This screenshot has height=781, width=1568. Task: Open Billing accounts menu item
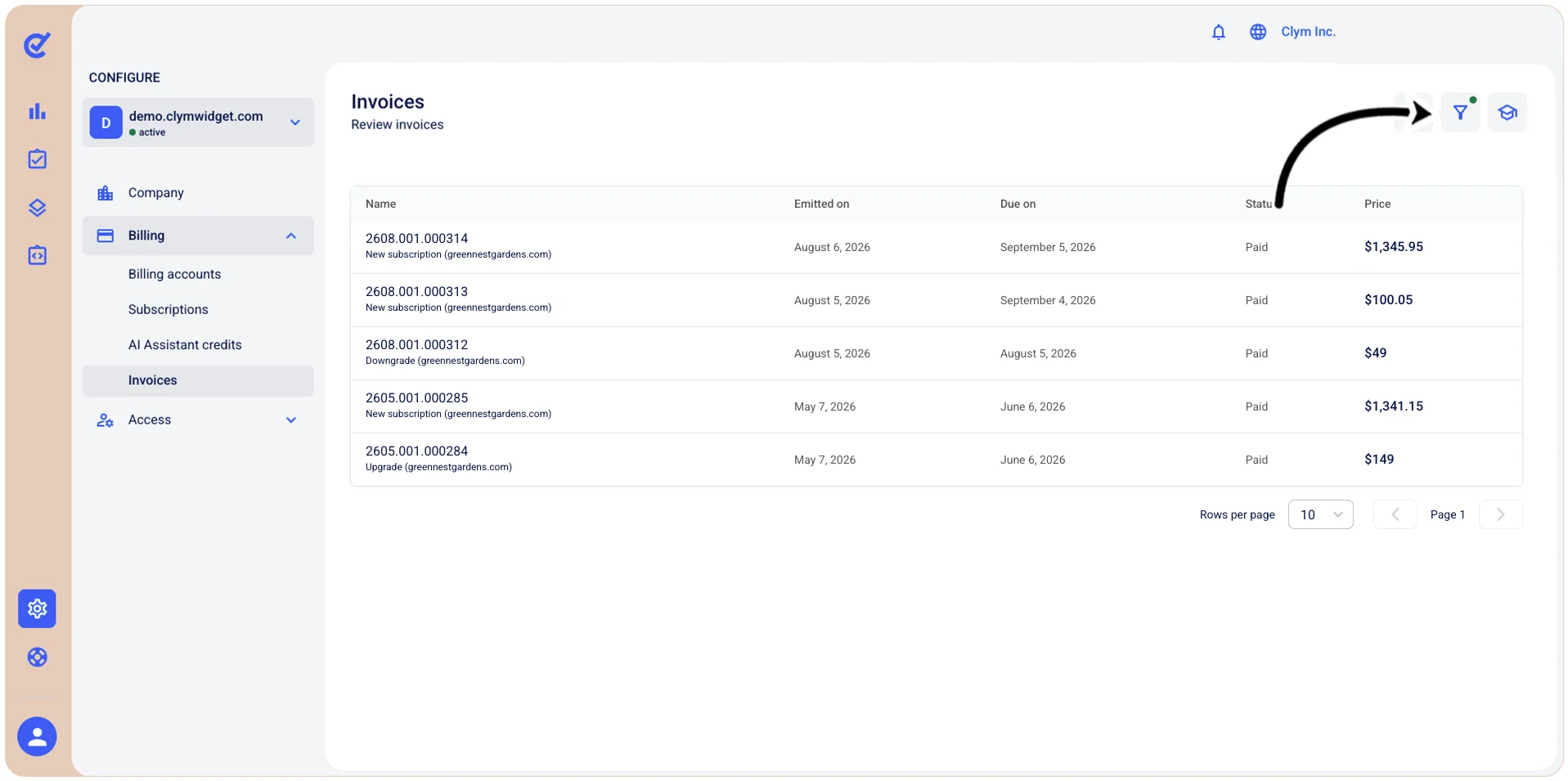point(174,274)
